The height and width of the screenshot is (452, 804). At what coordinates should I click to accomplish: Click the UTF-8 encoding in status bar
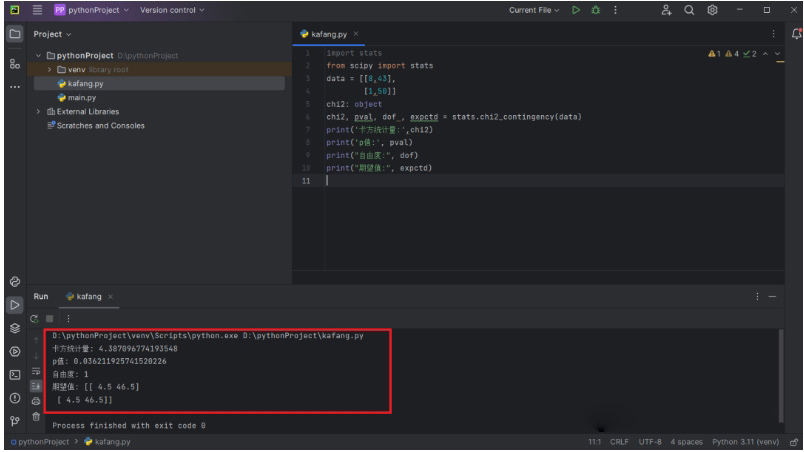pos(650,441)
